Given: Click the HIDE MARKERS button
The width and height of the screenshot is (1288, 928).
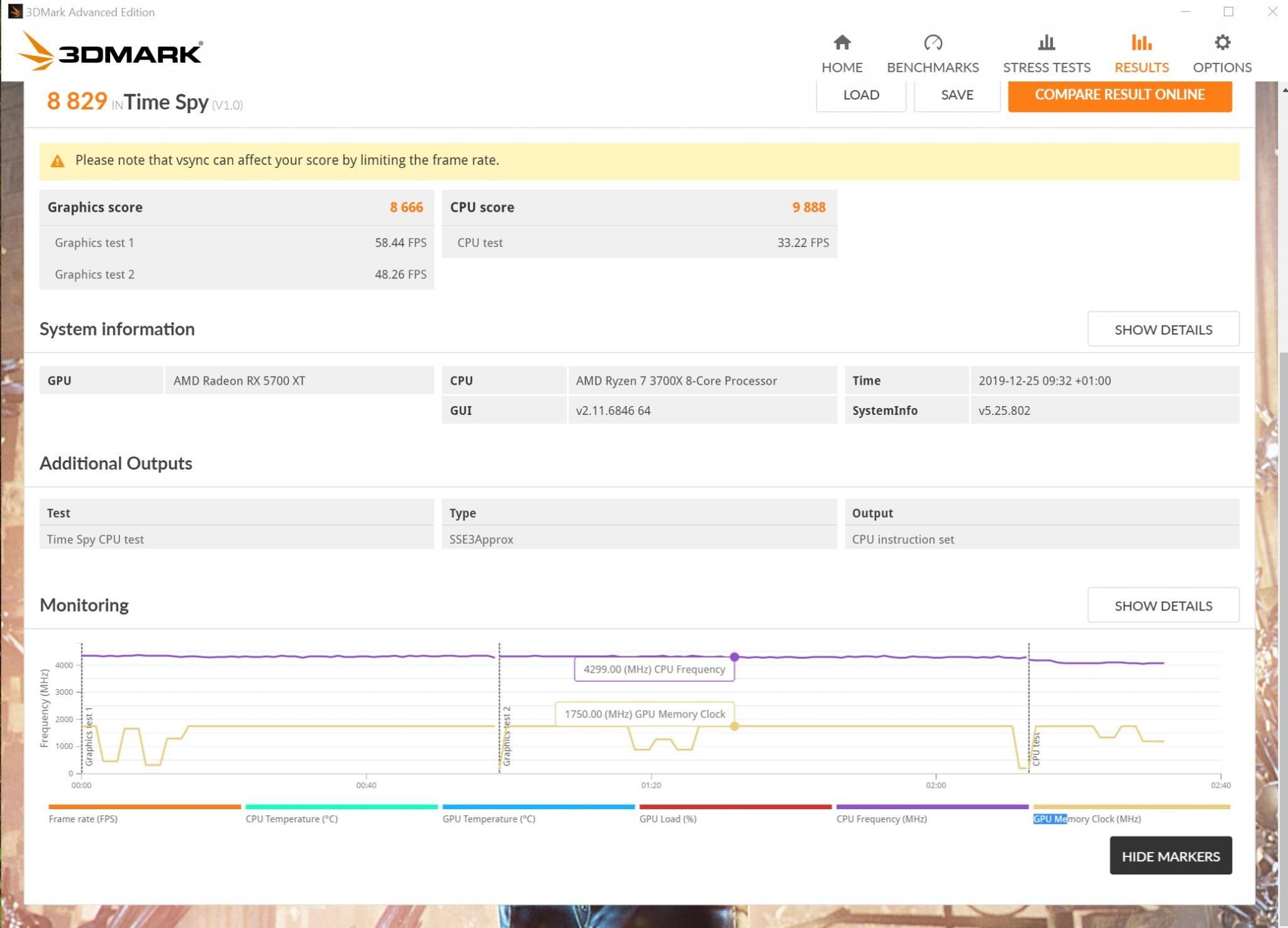Looking at the screenshot, I should pyautogui.click(x=1170, y=856).
